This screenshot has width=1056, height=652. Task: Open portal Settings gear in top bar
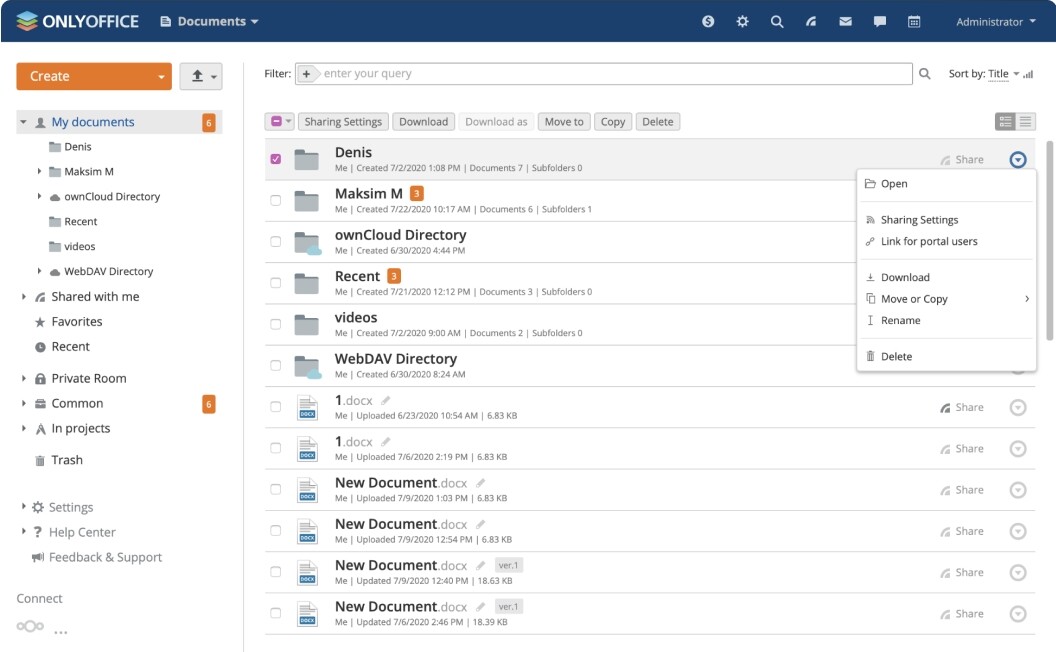click(742, 20)
